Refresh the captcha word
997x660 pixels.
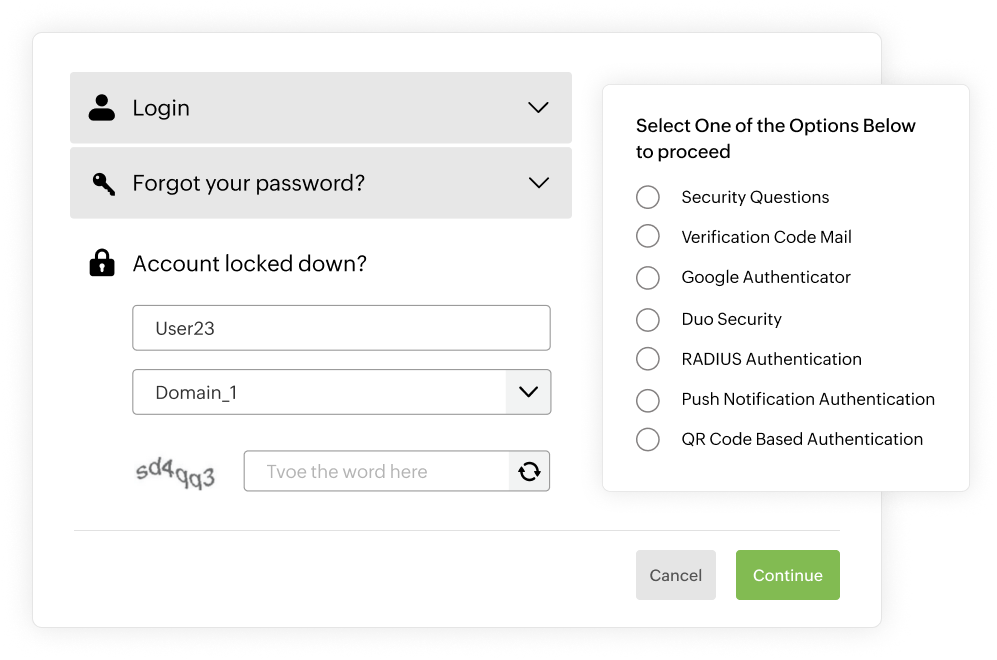click(x=531, y=470)
